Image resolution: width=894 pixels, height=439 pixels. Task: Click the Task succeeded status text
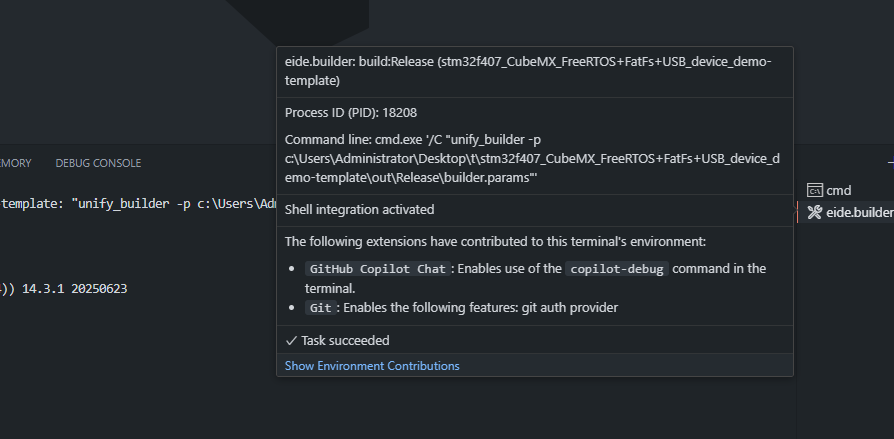pyautogui.click(x=345, y=340)
